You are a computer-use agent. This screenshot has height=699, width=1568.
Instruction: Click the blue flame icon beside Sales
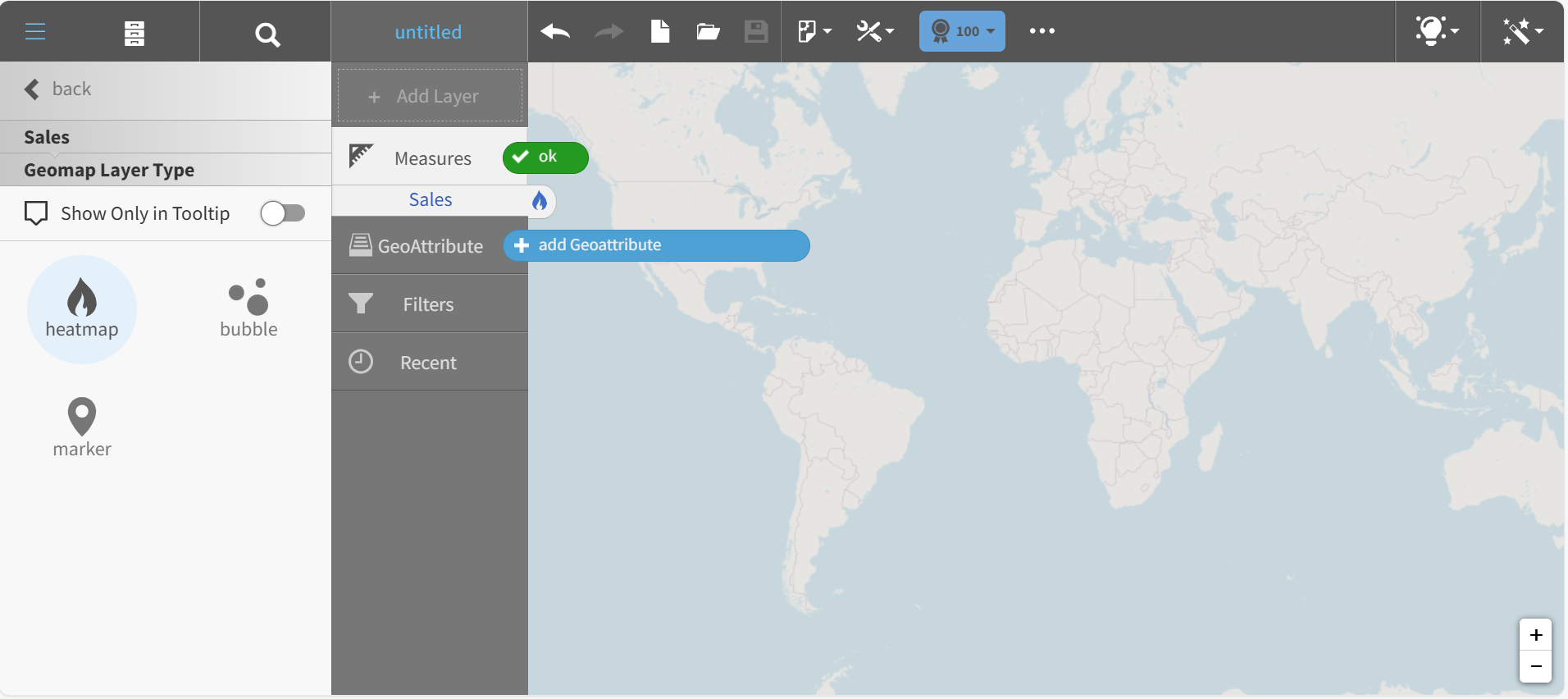[539, 201]
